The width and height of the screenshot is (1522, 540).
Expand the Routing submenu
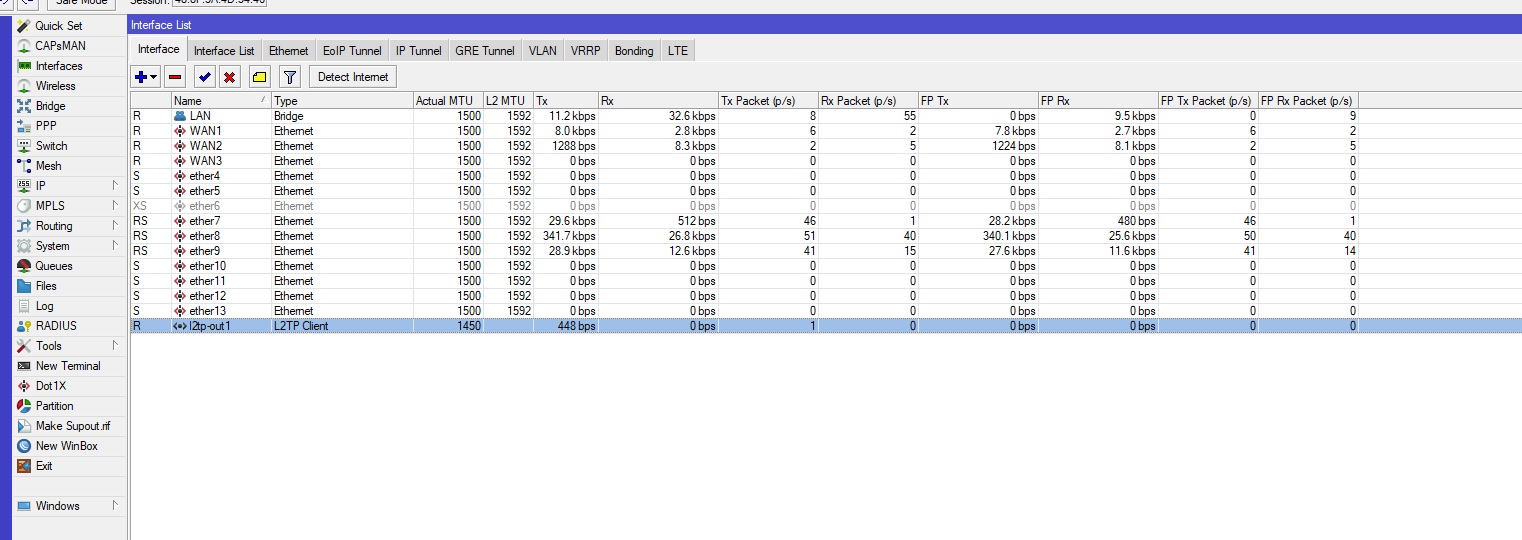click(x=114, y=225)
